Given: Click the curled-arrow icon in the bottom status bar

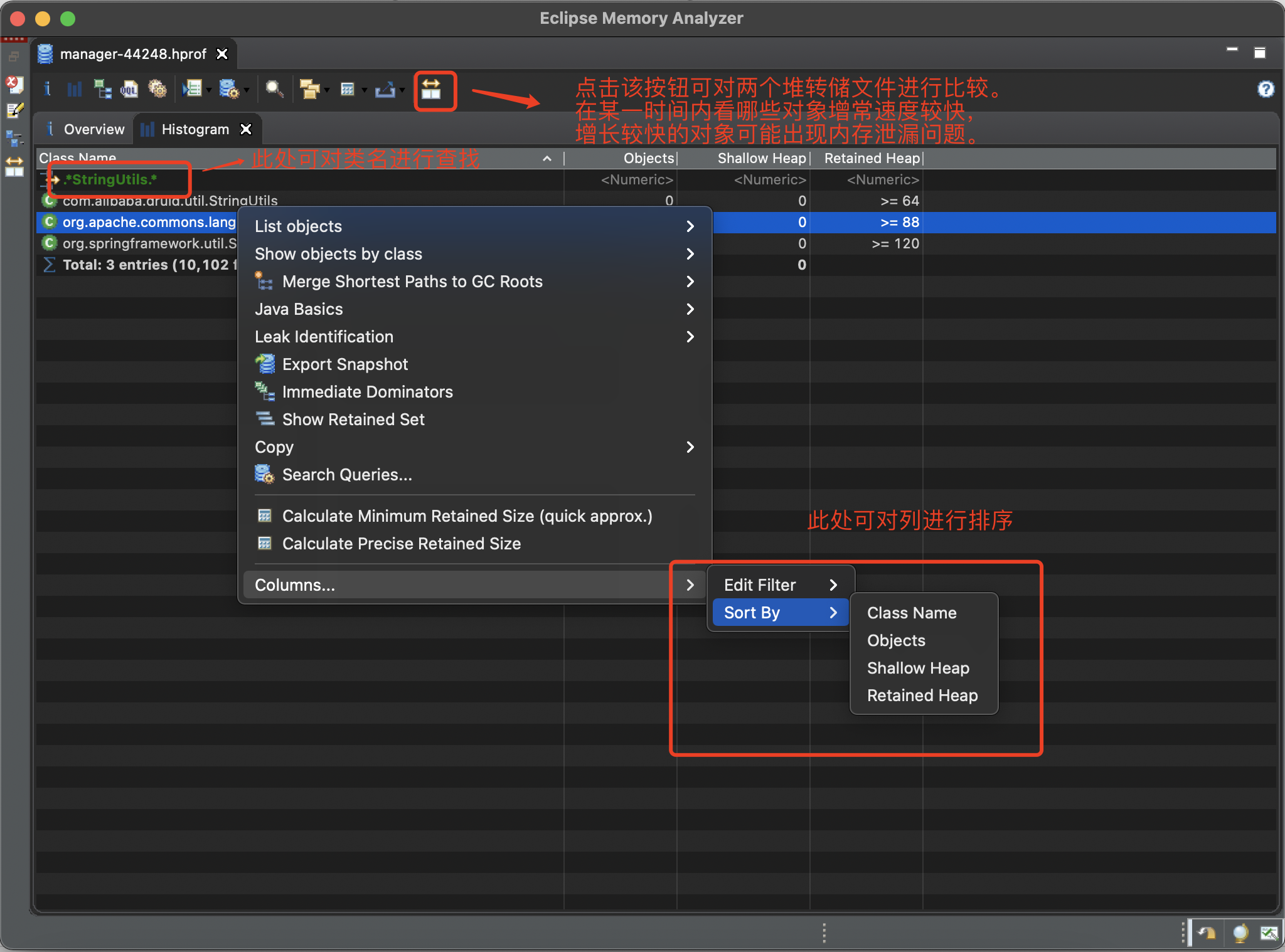Looking at the screenshot, I should [1207, 933].
